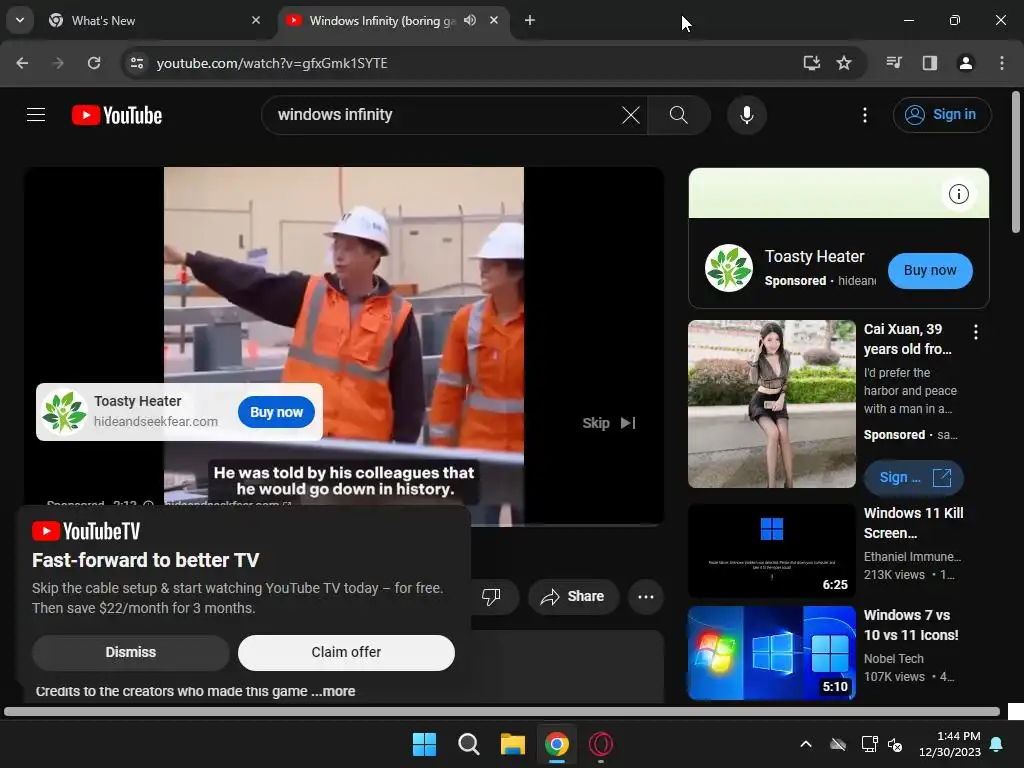
Task: Open the YouTube hamburger guide menu
Action: point(36,115)
